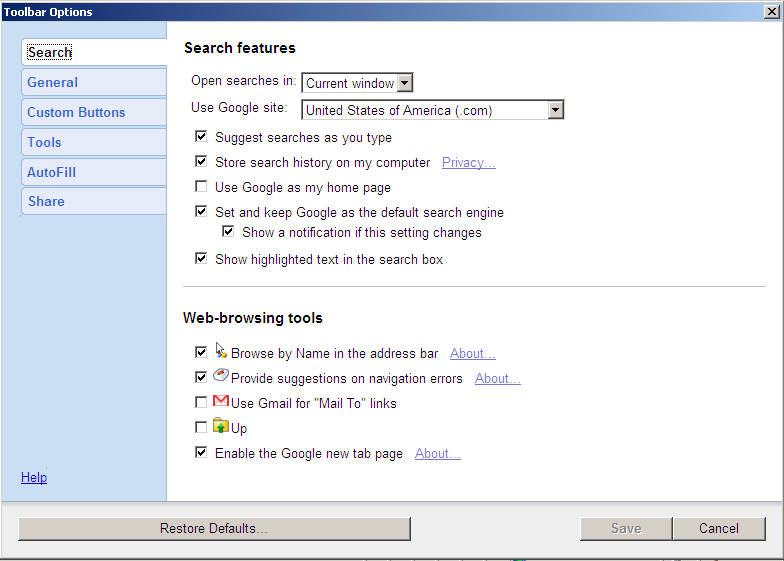Open the AutoFill tab
Image resolution: width=784 pixels, height=561 pixels.
pos(94,172)
